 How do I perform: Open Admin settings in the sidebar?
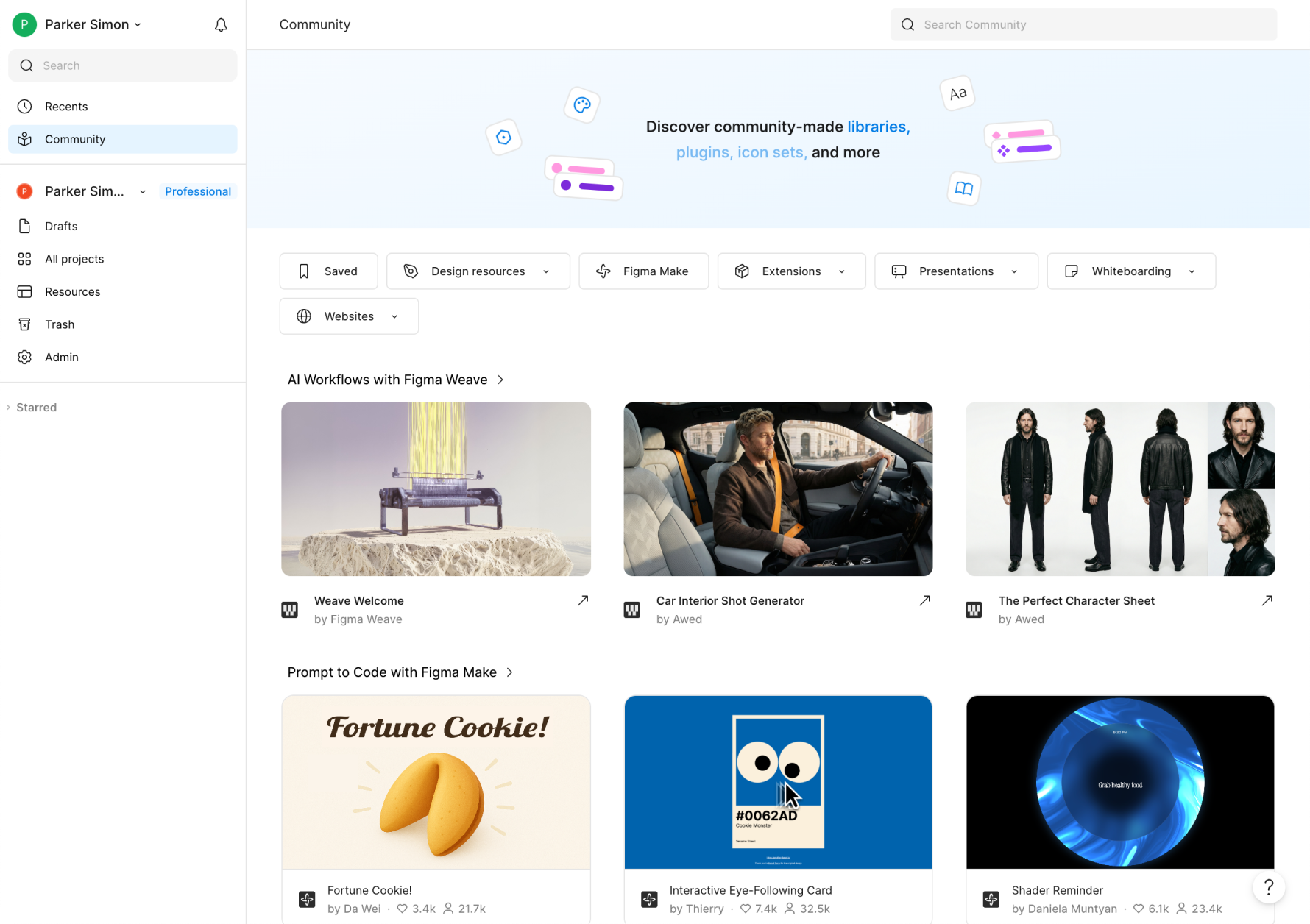(x=123, y=357)
